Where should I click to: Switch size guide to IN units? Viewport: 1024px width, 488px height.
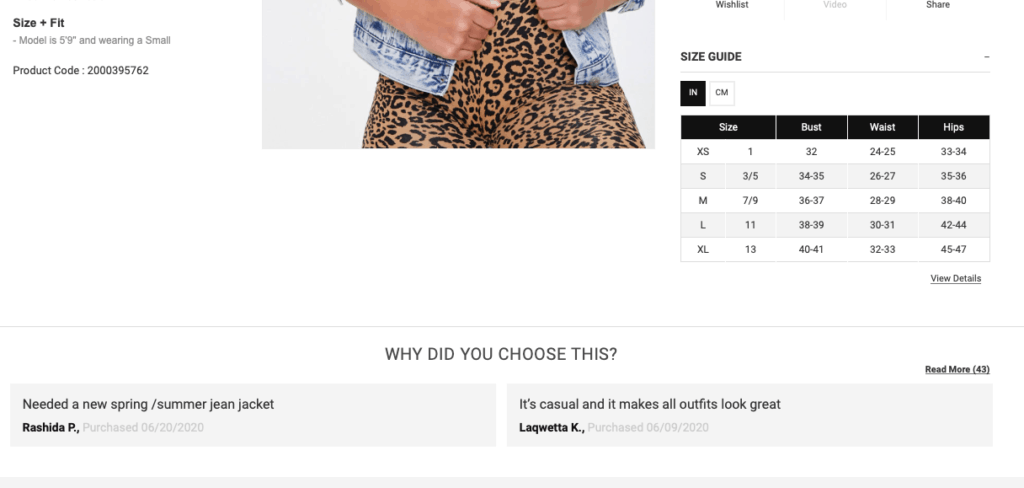coord(693,93)
